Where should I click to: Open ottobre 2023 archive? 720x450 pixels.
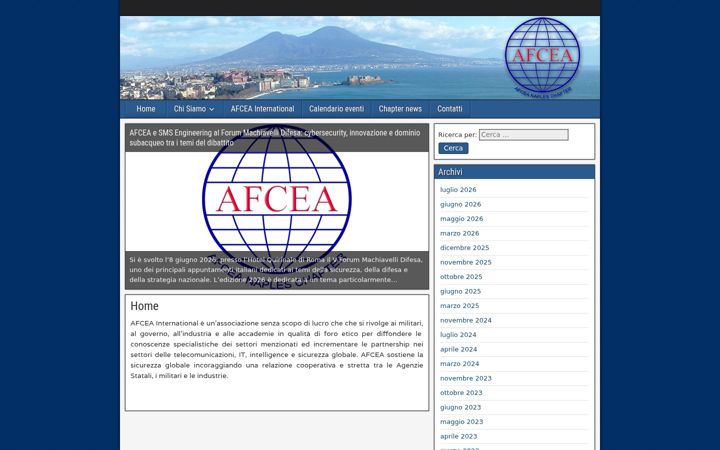[461, 393]
